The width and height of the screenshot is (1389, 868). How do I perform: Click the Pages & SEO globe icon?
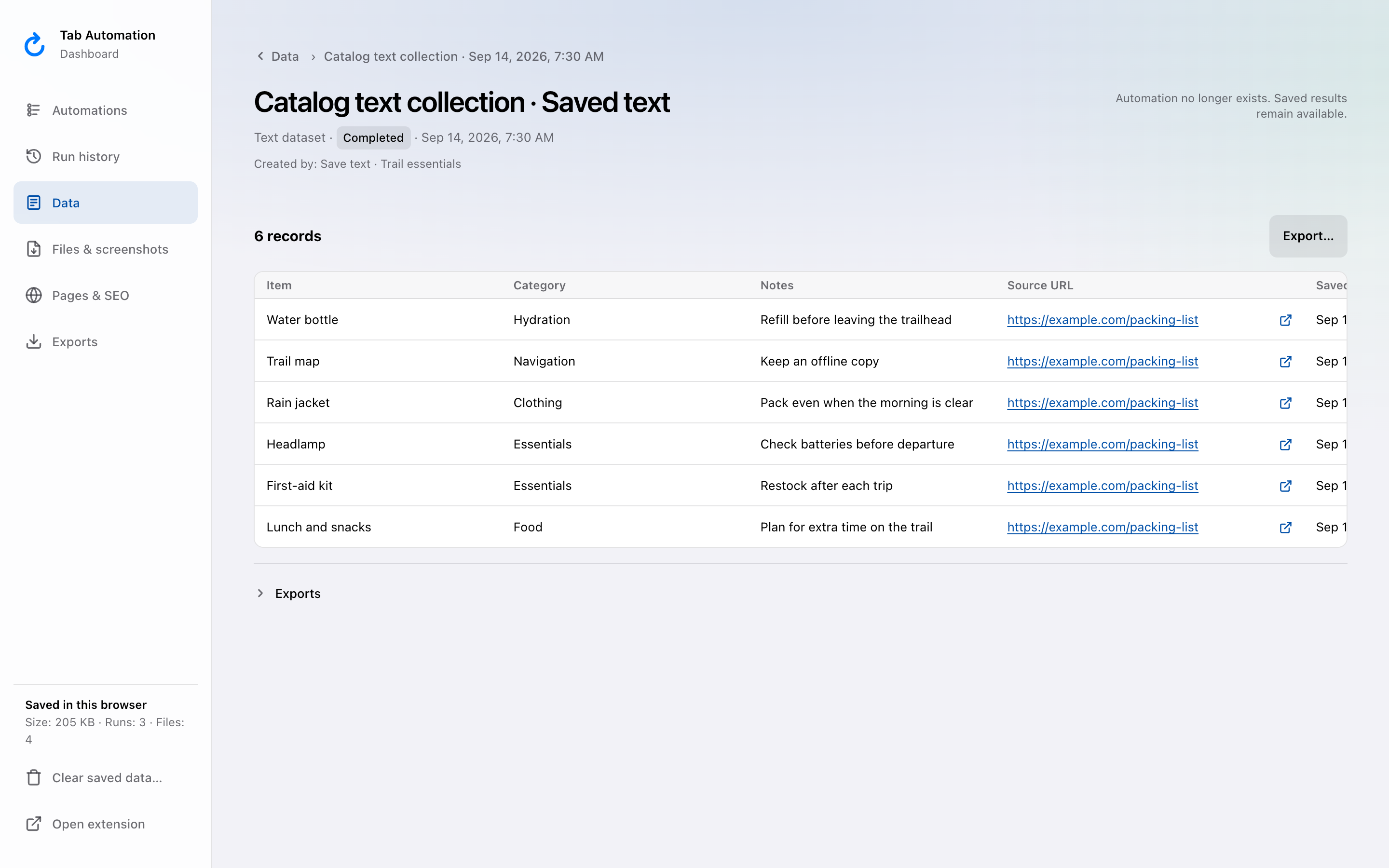pyautogui.click(x=34, y=295)
